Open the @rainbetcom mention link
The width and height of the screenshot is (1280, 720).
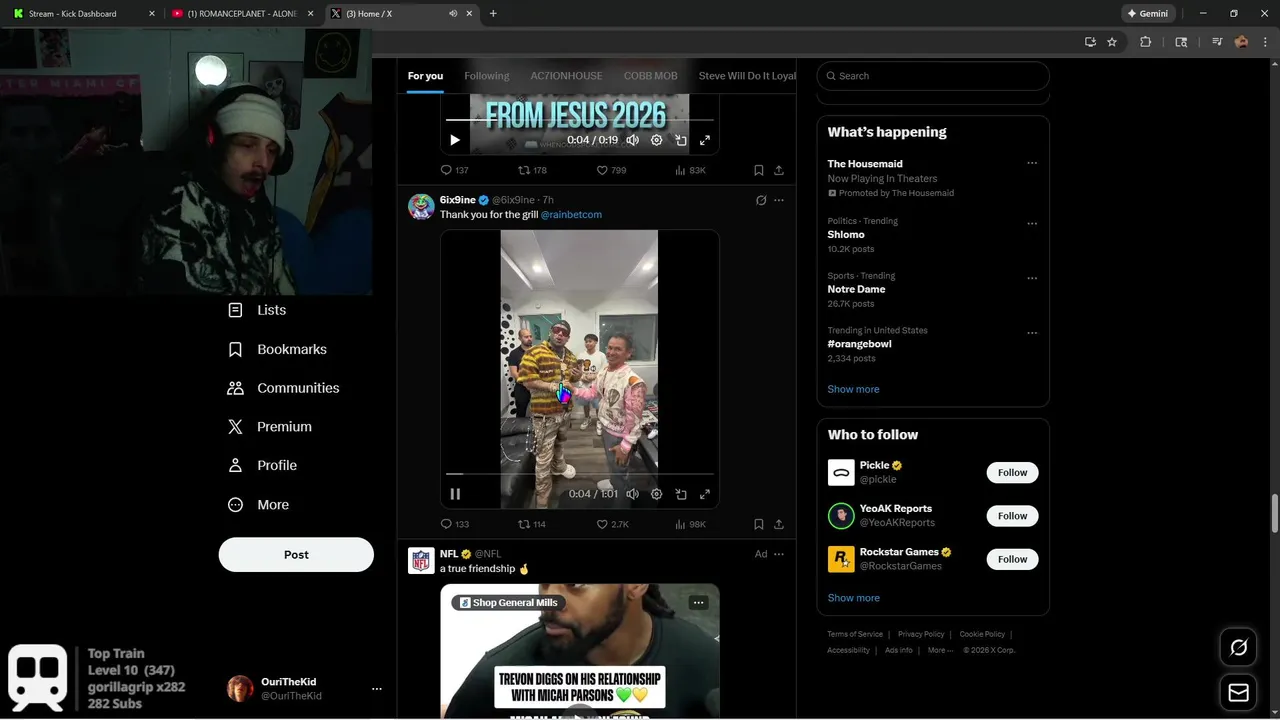[571, 215]
